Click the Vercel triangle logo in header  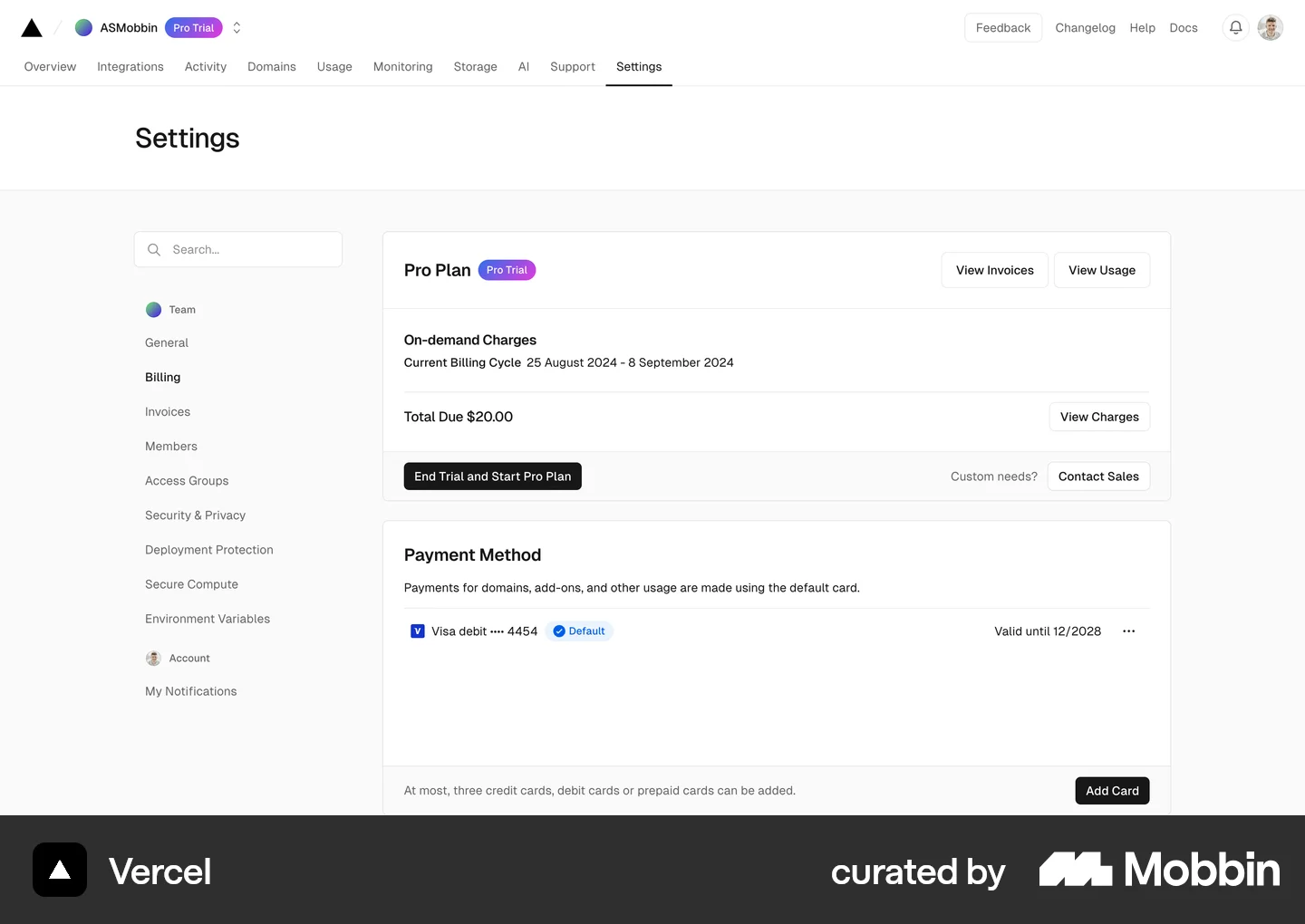tap(32, 28)
